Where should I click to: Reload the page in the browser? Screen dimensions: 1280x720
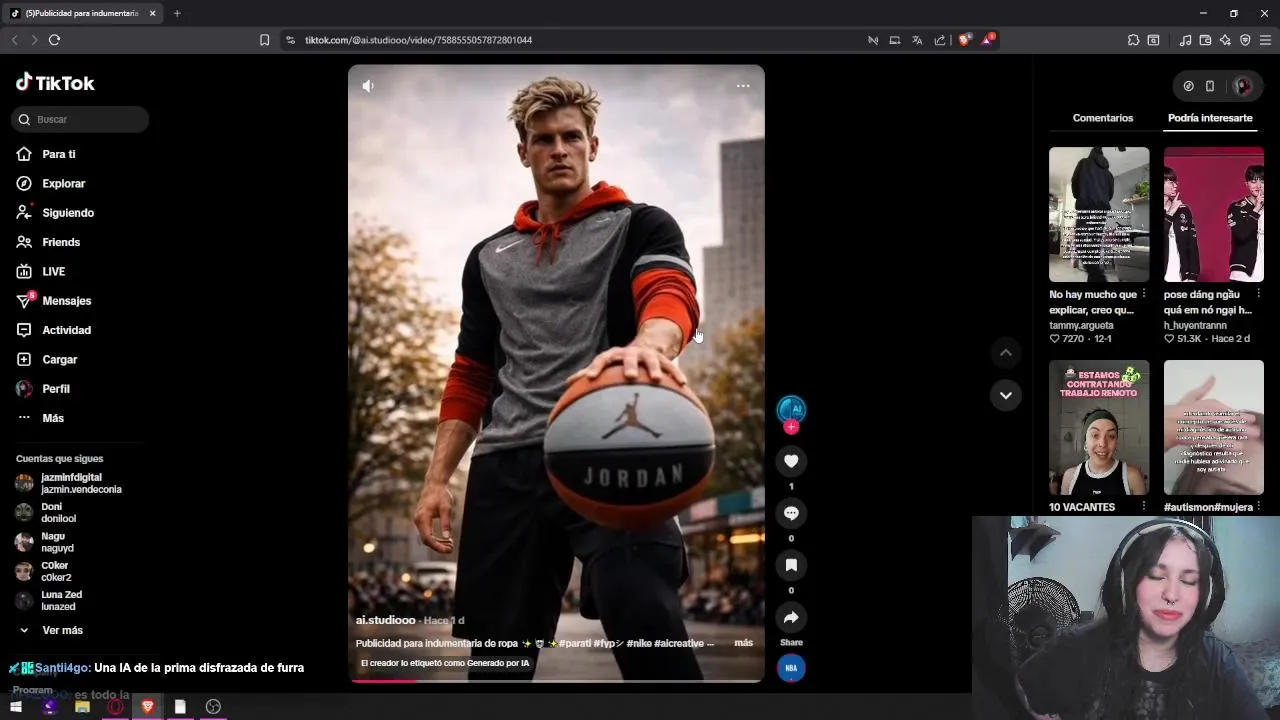point(54,40)
